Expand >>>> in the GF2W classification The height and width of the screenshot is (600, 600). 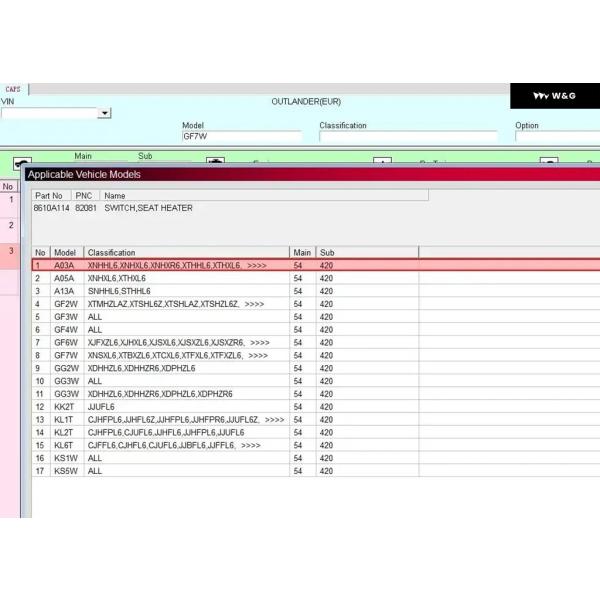point(254,304)
